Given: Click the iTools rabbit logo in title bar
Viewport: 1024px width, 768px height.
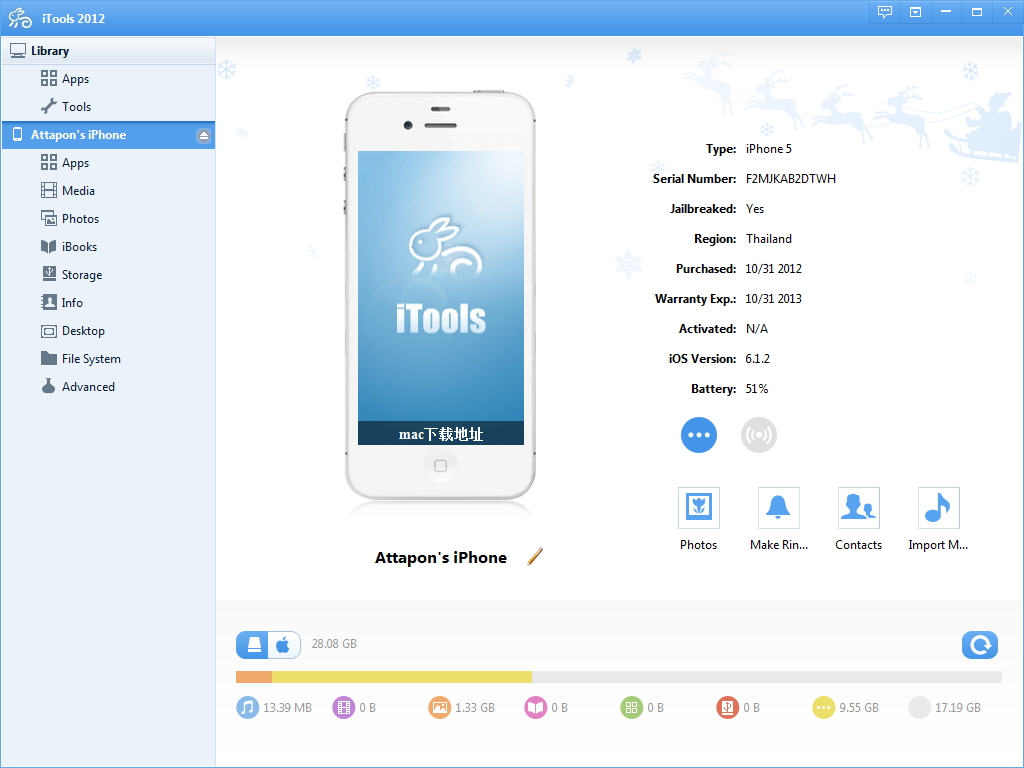Looking at the screenshot, I should 20,18.
